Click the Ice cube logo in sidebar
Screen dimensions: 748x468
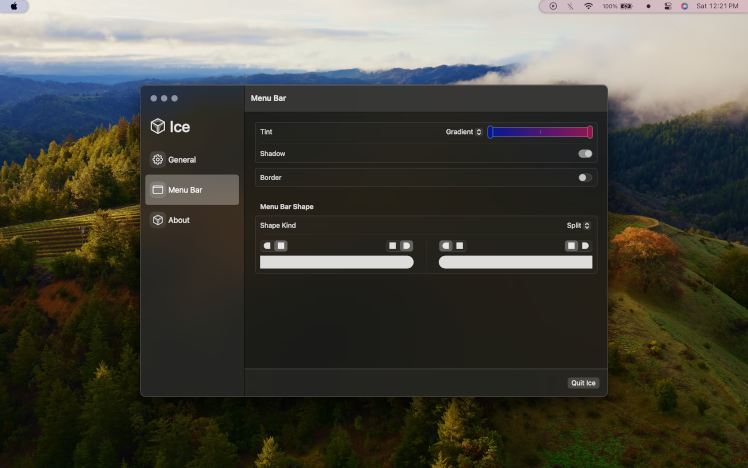pyautogui.click(x=158, y=126)
